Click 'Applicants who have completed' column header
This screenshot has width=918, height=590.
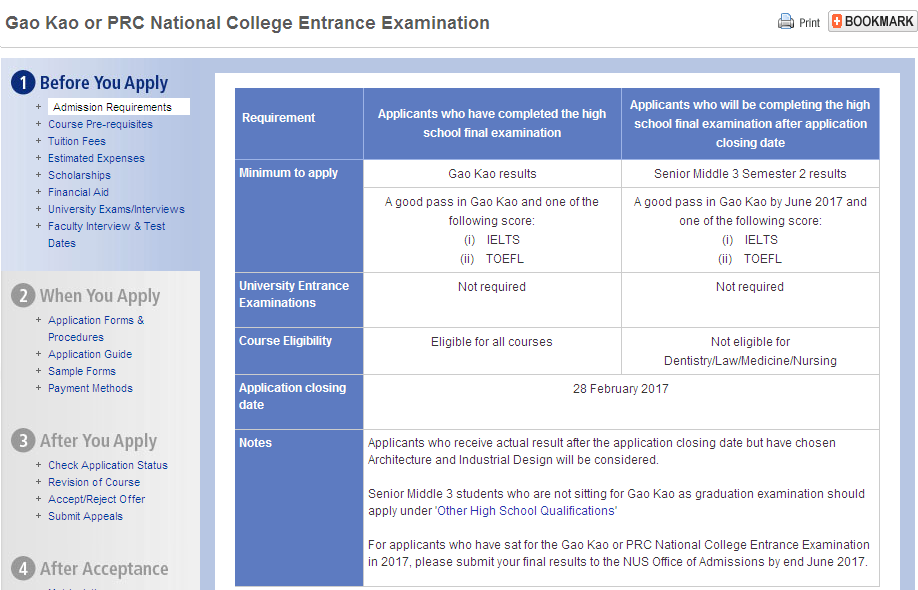coord(492,124)
